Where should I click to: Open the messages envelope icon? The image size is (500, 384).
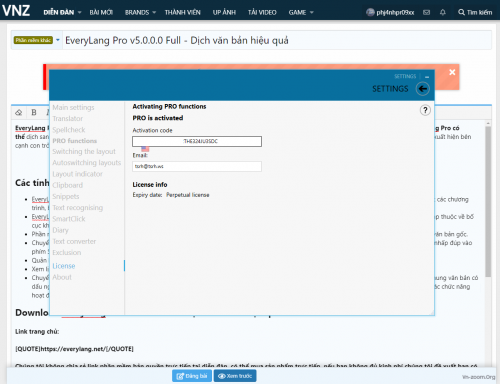[x=426, y=12]
